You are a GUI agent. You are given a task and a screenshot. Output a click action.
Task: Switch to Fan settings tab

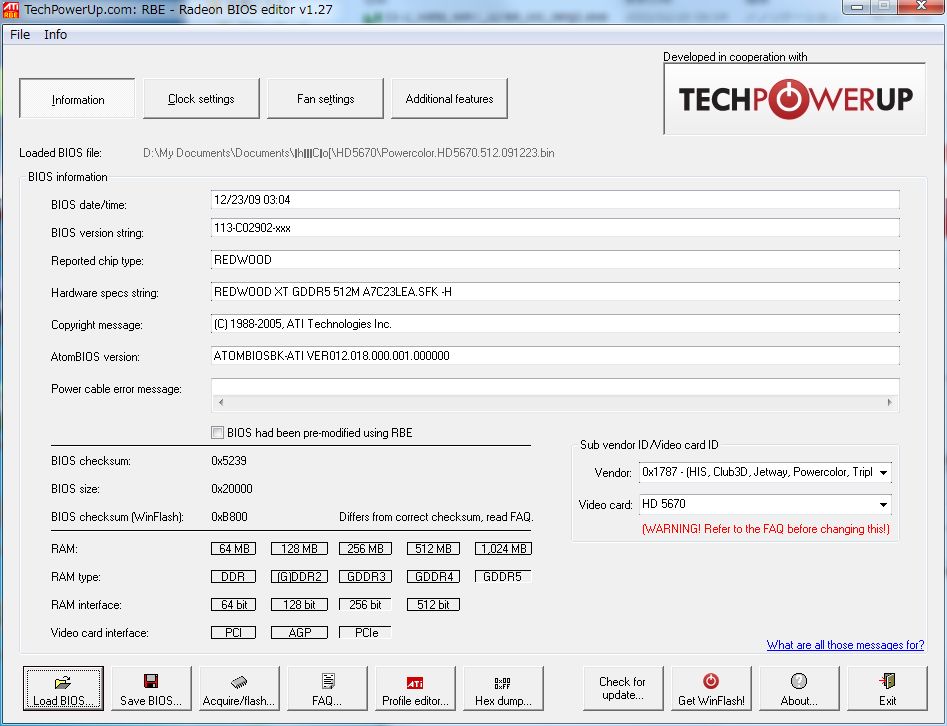pyautogui.click(x=325, y=98)
